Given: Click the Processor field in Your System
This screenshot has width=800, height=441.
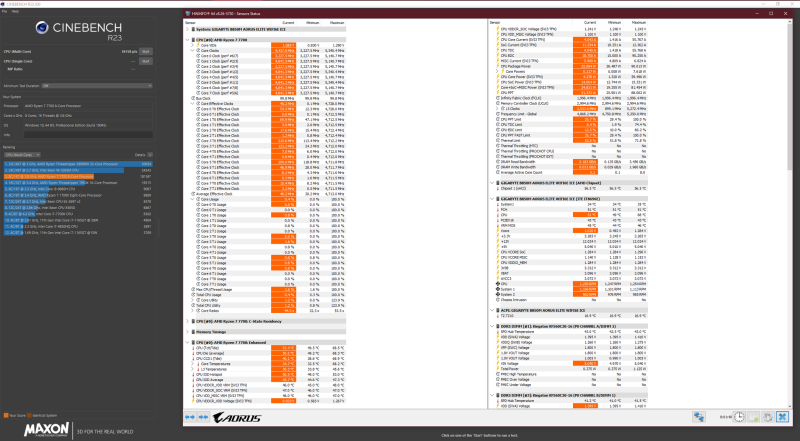Looking at the screenshot, I should [88, 106].
